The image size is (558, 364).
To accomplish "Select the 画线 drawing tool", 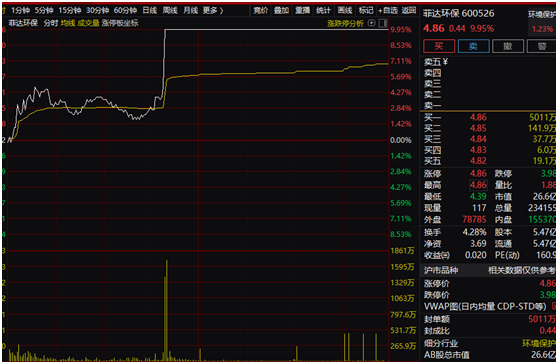I will (345, 10).
